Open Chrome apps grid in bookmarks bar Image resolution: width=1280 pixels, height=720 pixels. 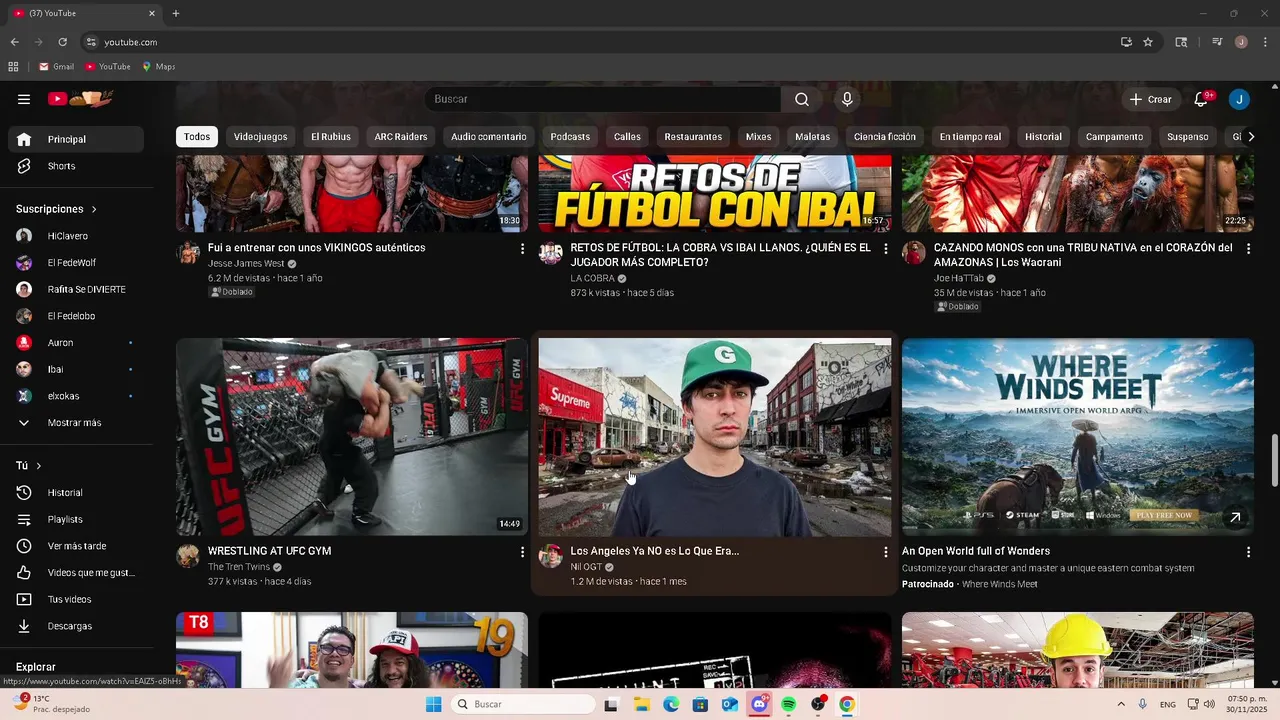click(x=13, y=67)
